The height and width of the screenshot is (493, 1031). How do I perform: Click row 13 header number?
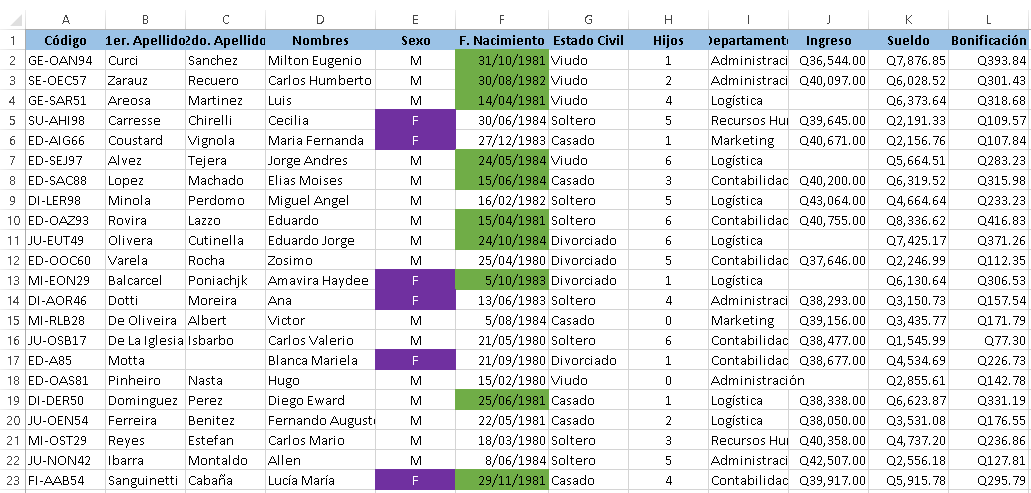click(x=12, y=281)
